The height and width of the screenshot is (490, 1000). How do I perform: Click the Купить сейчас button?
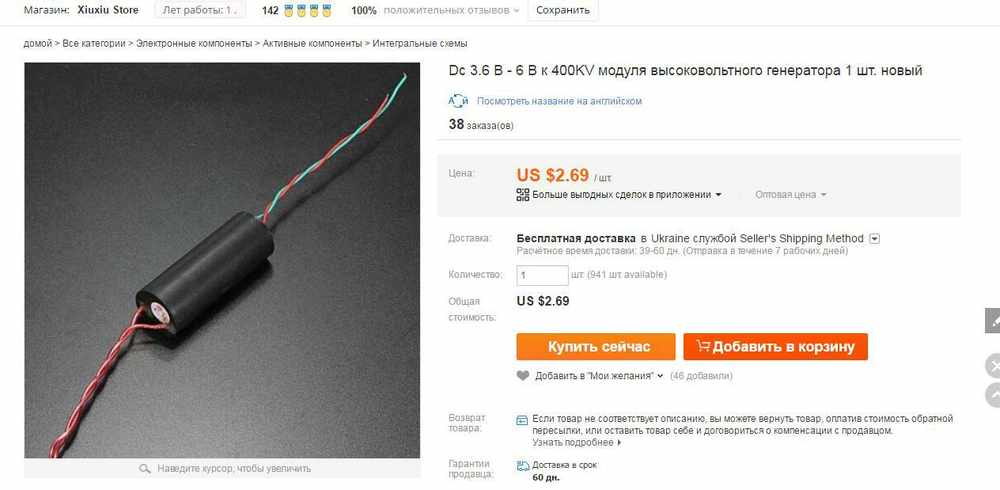[596, 346]
